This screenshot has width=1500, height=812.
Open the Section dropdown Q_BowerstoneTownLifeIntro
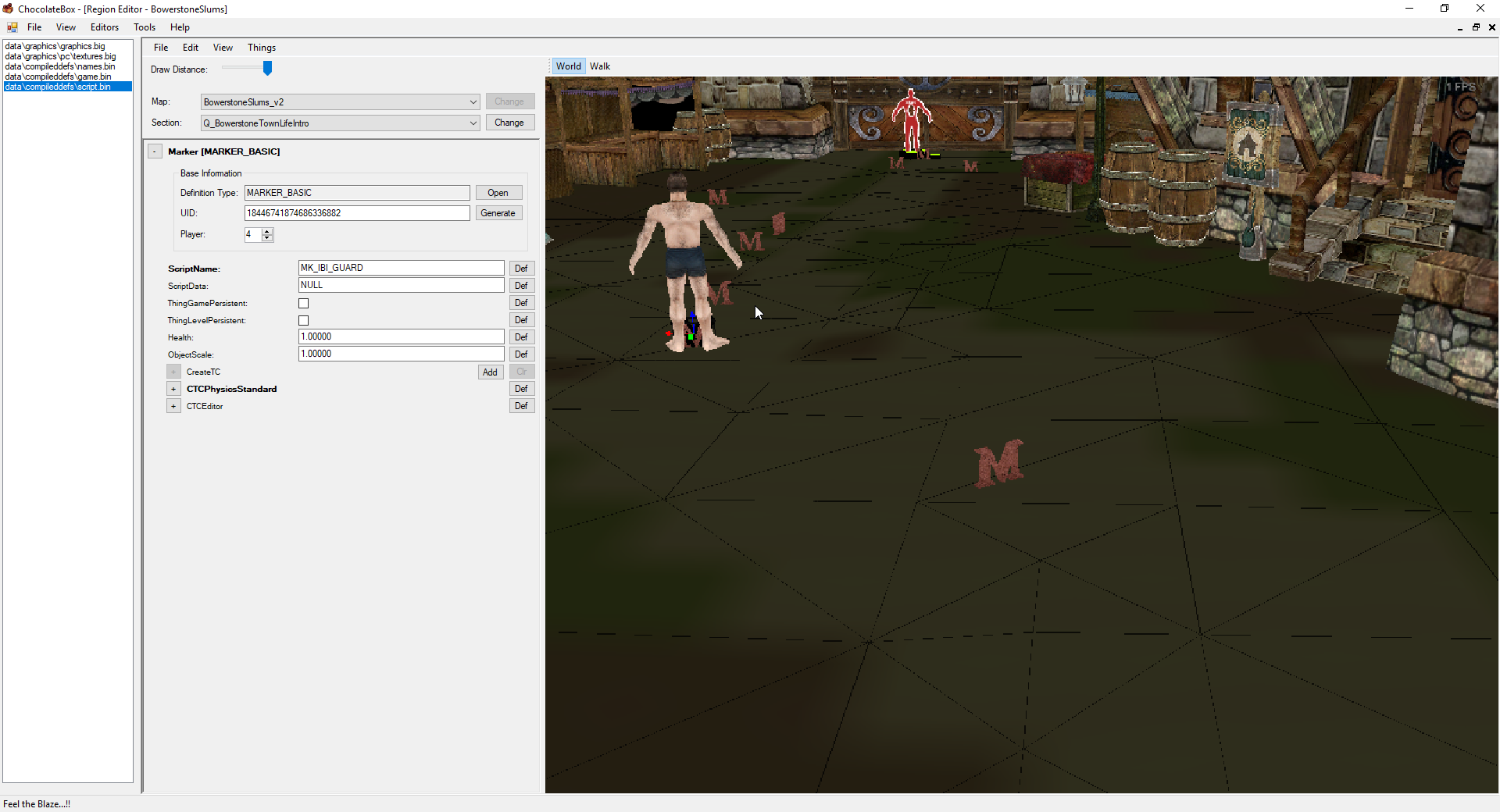pyautogui.click(x=341, y=123)
